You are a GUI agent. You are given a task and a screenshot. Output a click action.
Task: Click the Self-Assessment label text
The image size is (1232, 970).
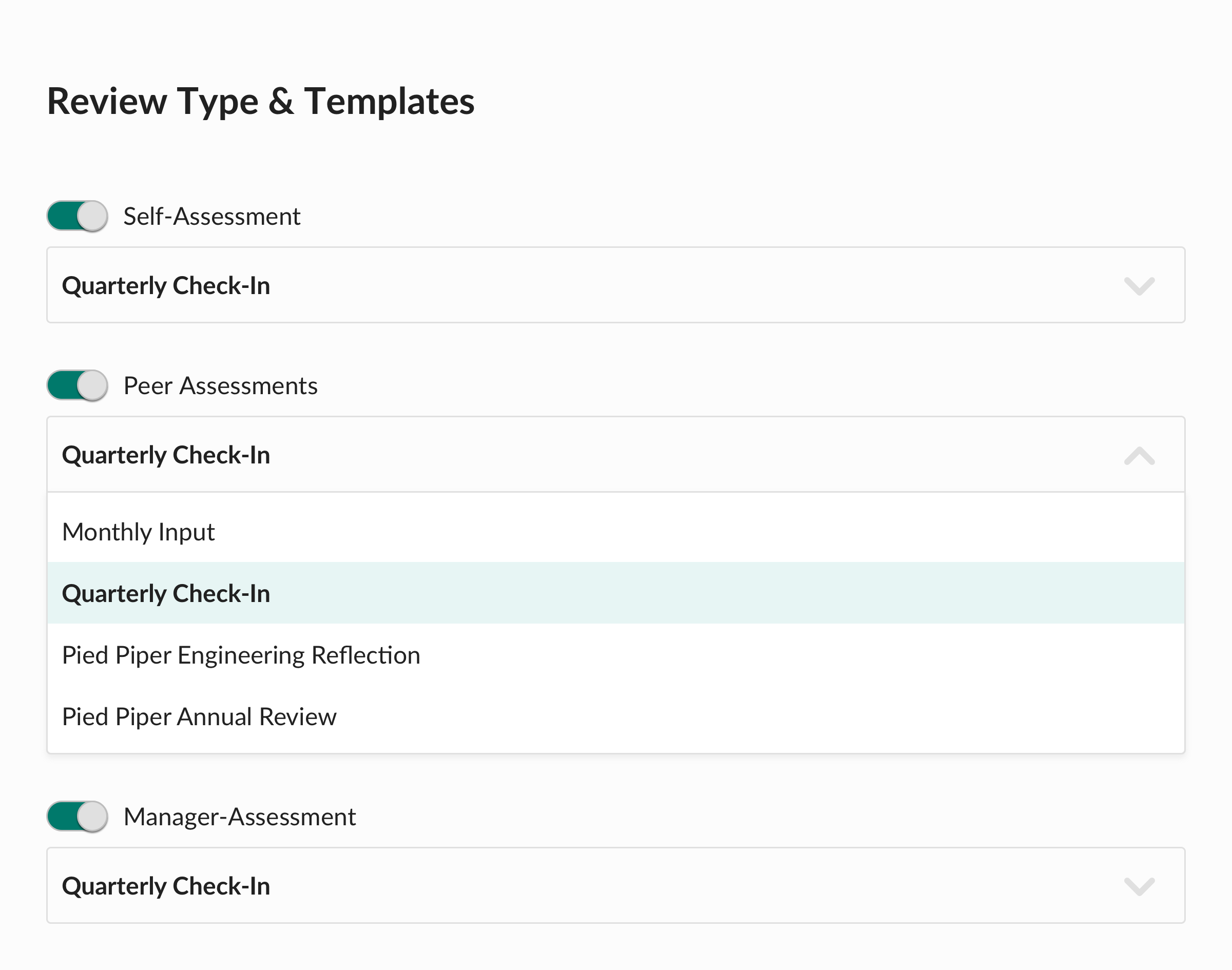[x=211, y=217]
